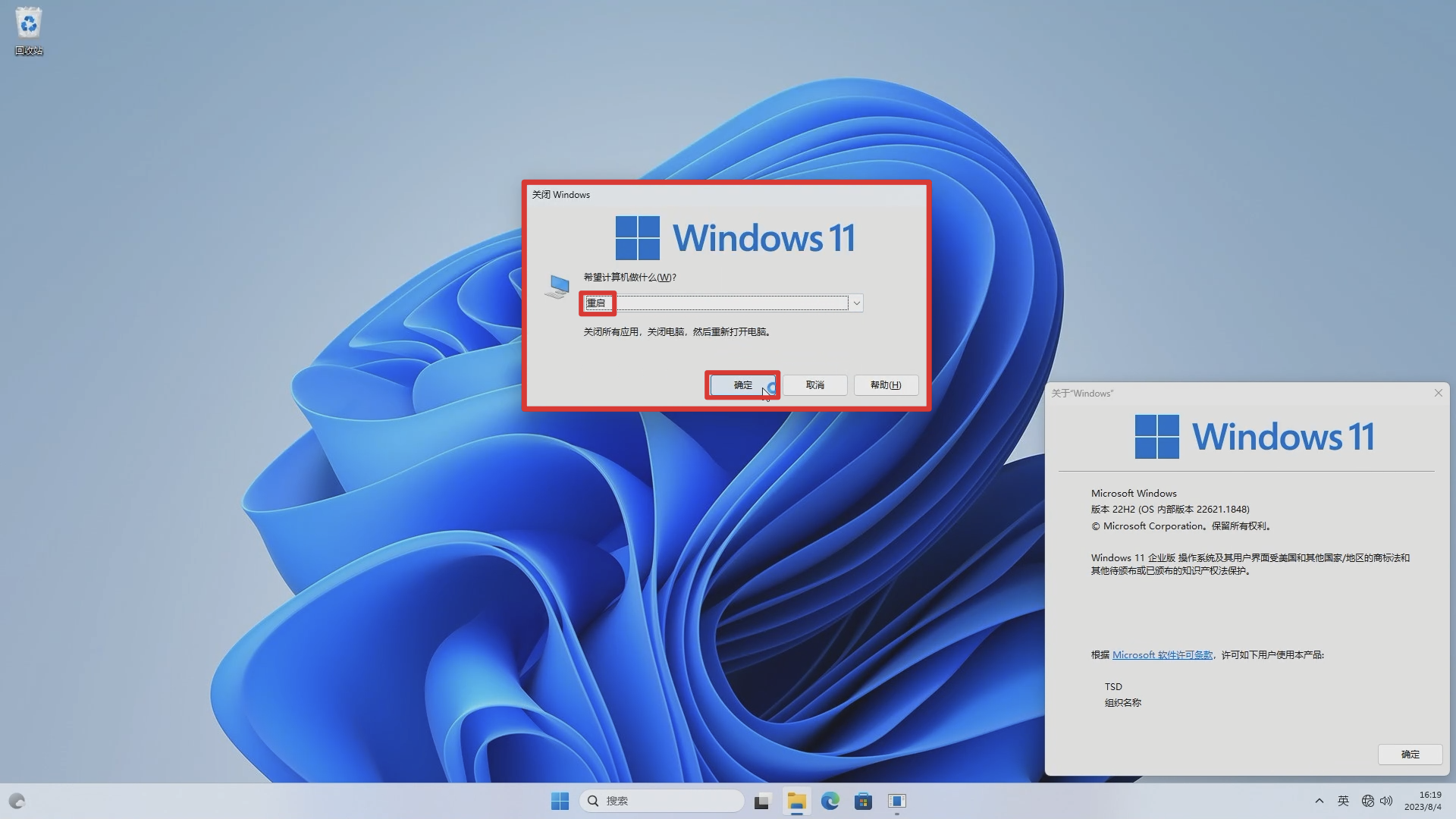Click the network globe tray icon
The width and height of the screenshot is (1456, 819).
[1367, 801]
